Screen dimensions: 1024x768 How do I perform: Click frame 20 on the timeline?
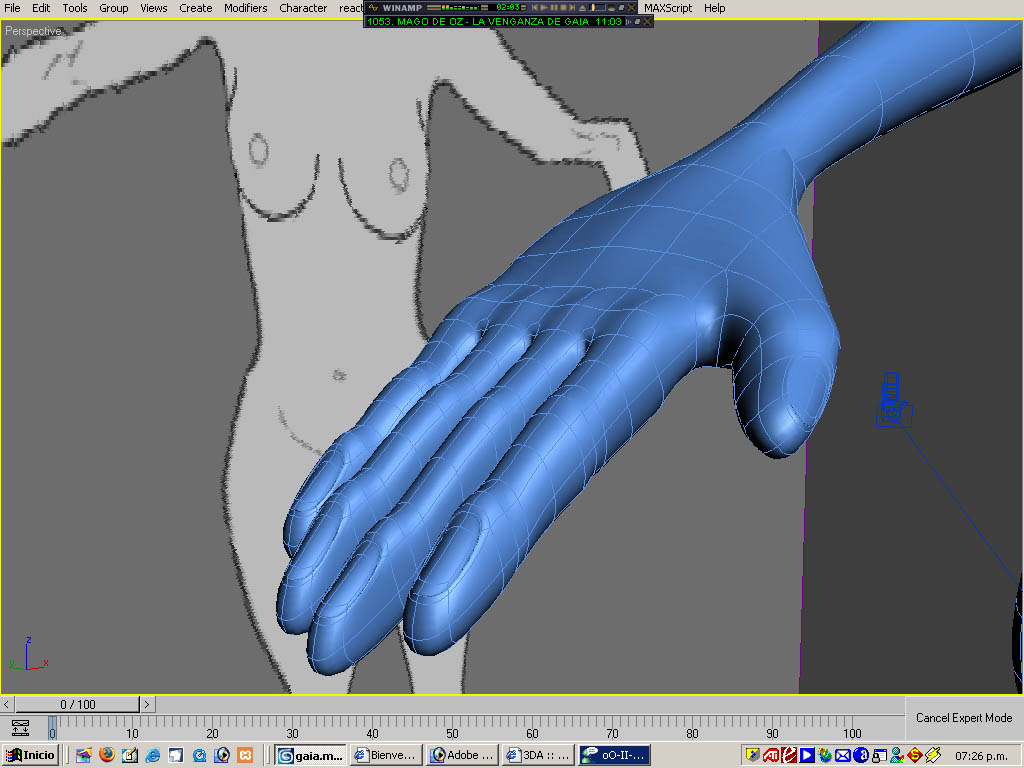(x=212, y=733)
